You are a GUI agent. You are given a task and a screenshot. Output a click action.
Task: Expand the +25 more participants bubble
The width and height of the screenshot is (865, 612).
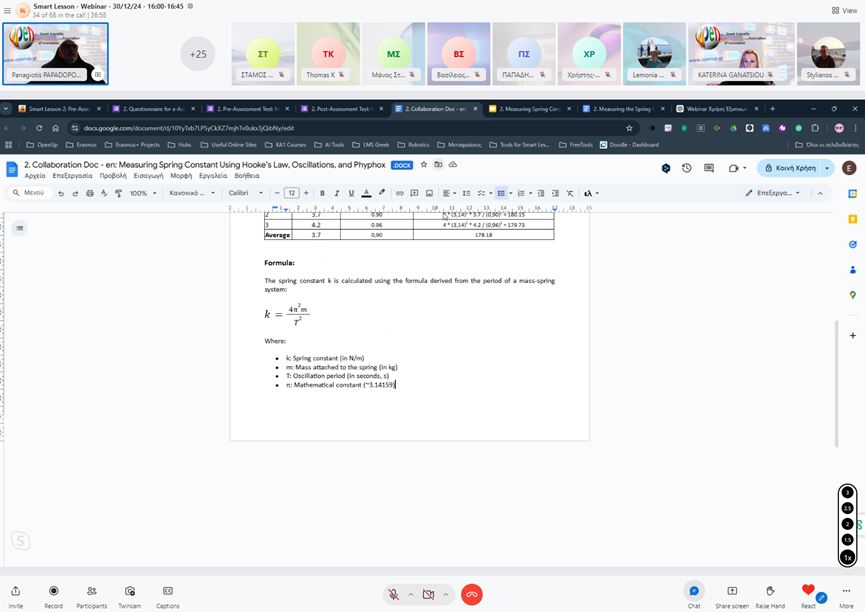click(x=198, y=54)
